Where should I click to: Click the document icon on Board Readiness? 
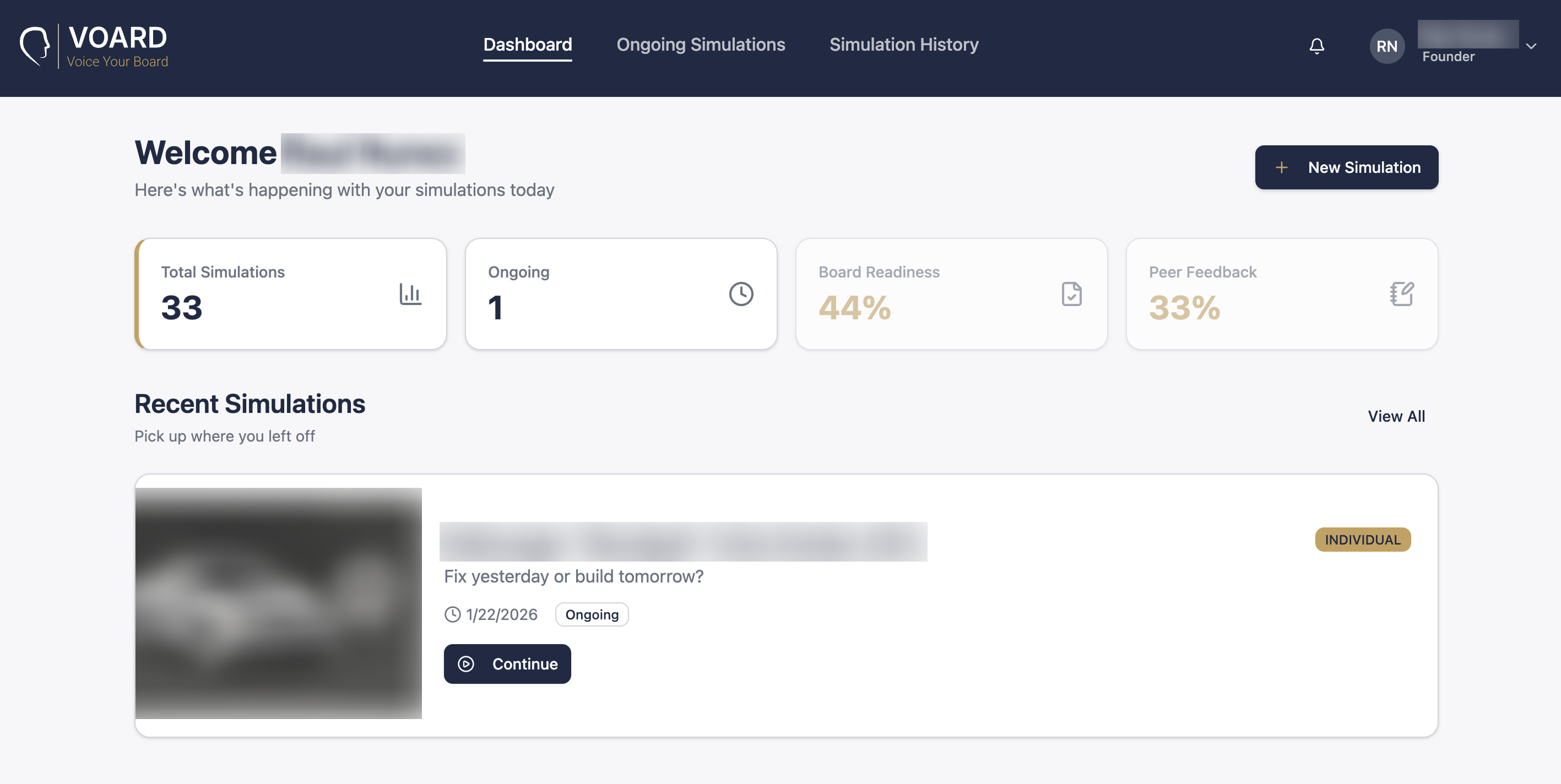[x=1071, y=295]
